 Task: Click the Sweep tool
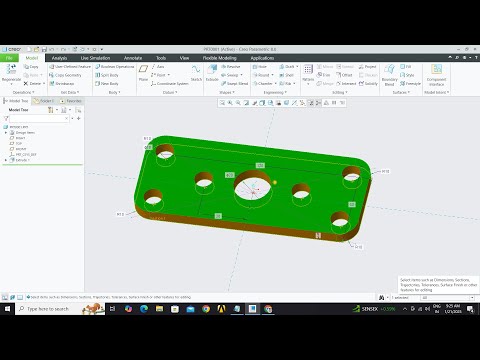[229, 75]
